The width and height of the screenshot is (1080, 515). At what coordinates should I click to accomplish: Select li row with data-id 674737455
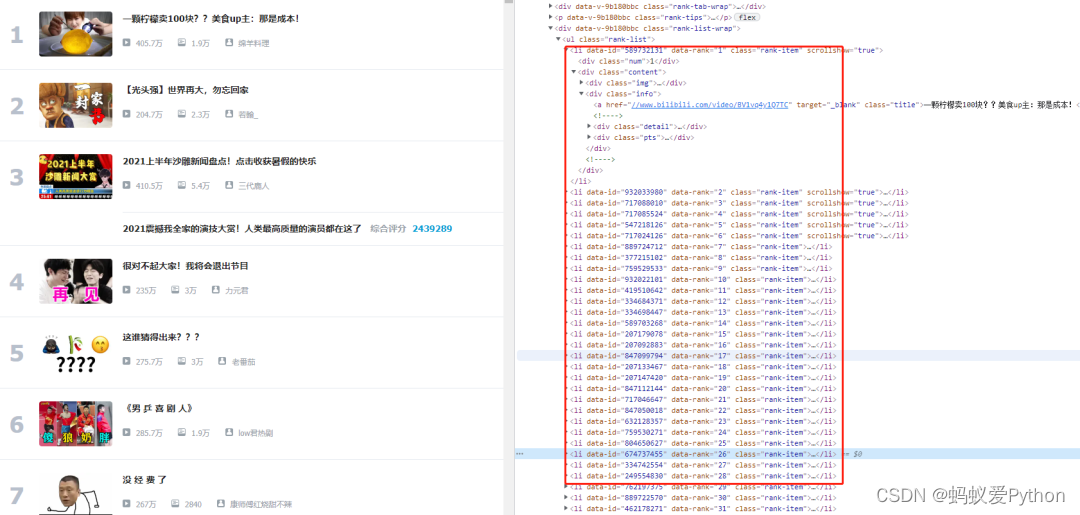703,454
